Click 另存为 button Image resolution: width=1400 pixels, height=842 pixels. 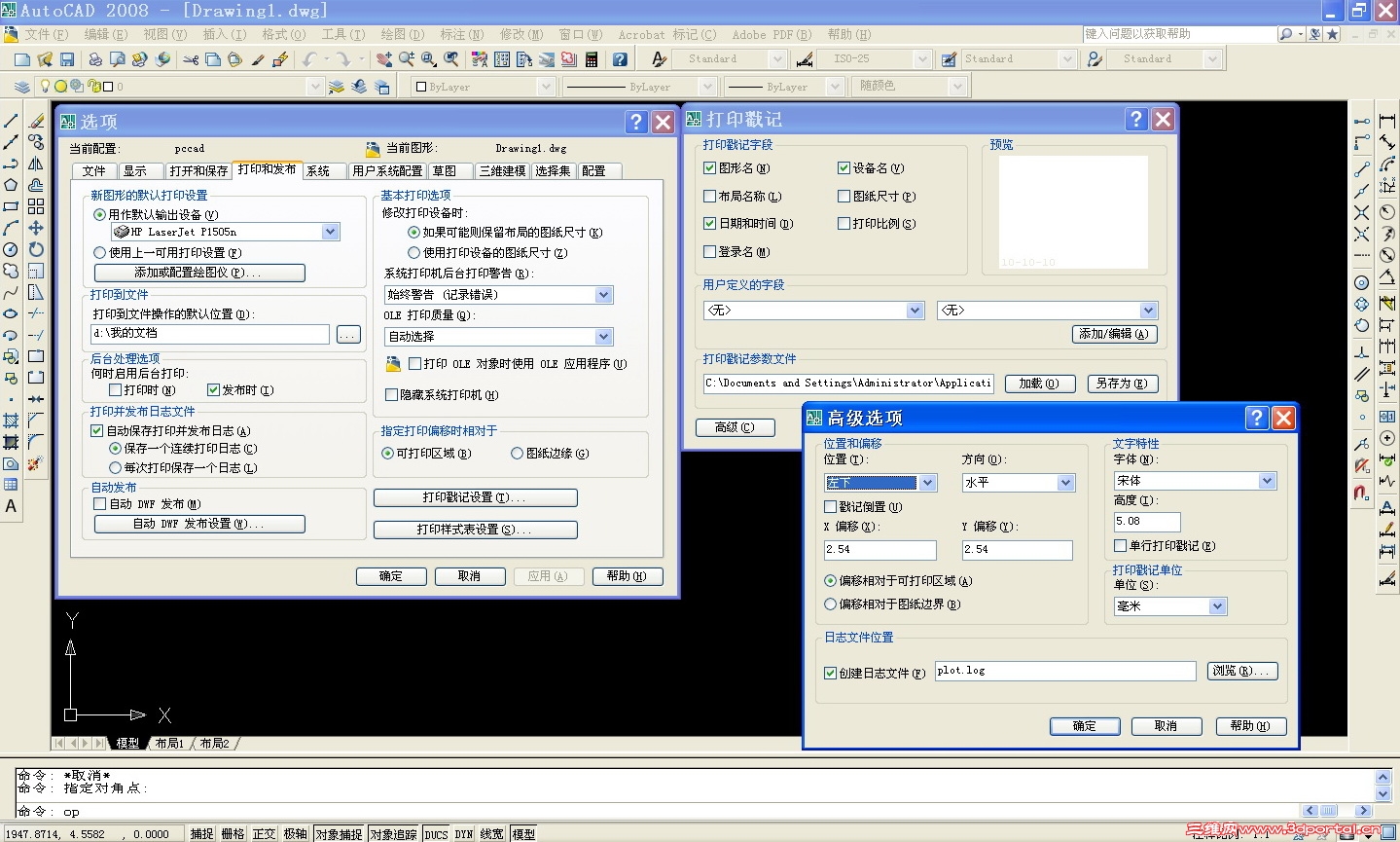[x=1123, y=384]
